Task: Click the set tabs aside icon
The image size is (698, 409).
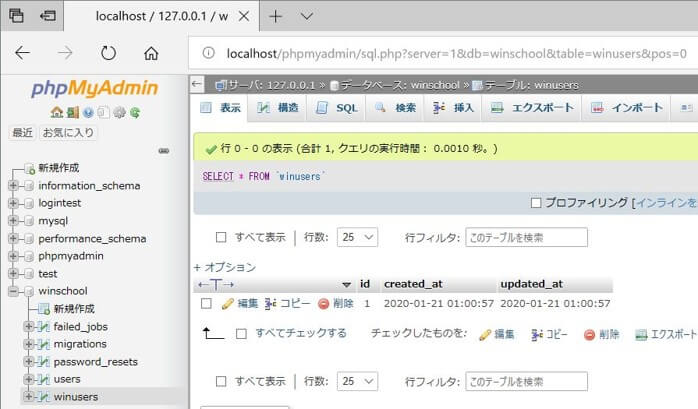Action: point(48,16)
